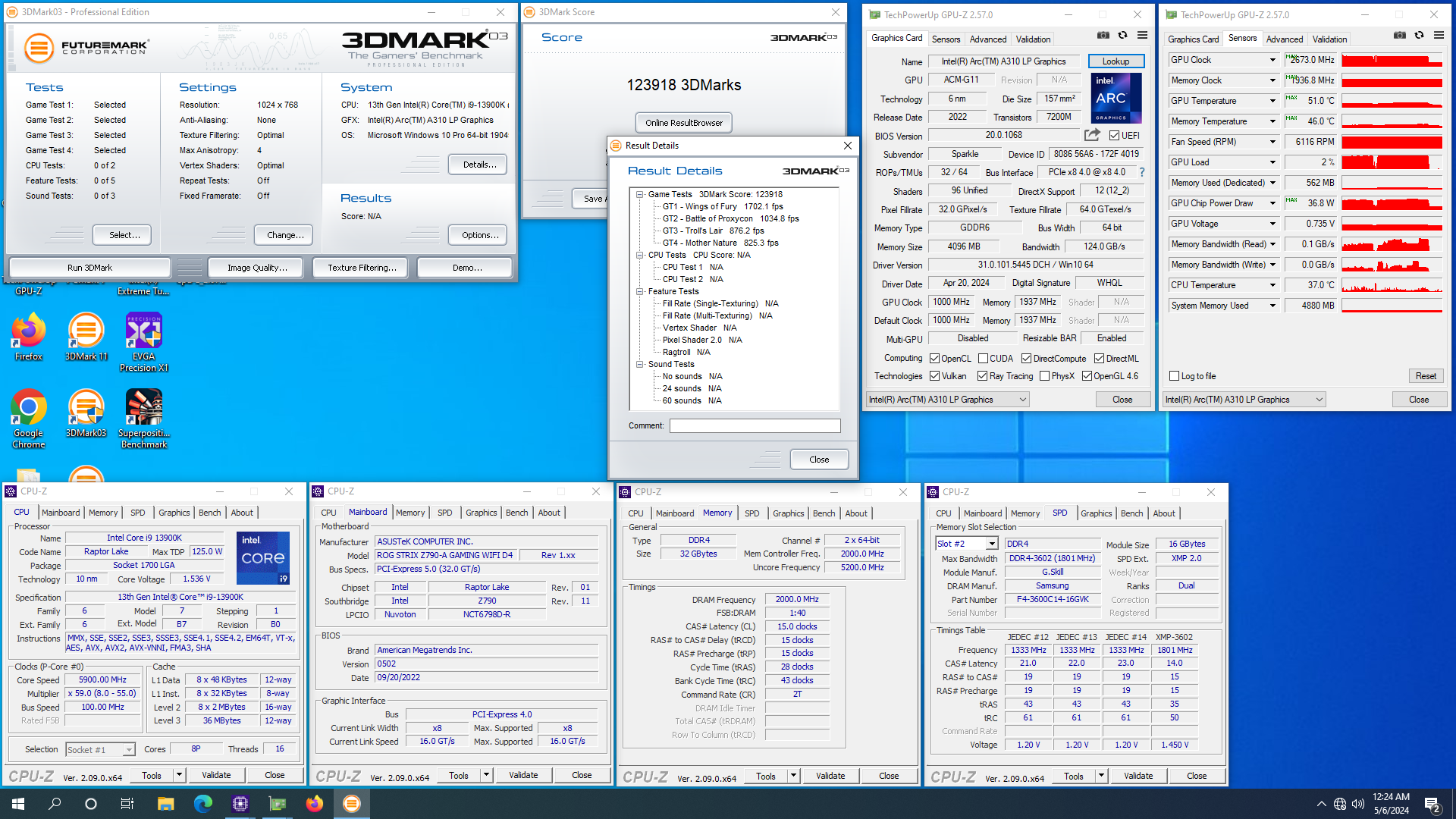Click the camera icon in GPU-Z Sensors window
Viewport: 1456px width, 819px height.
point(1400,36)
